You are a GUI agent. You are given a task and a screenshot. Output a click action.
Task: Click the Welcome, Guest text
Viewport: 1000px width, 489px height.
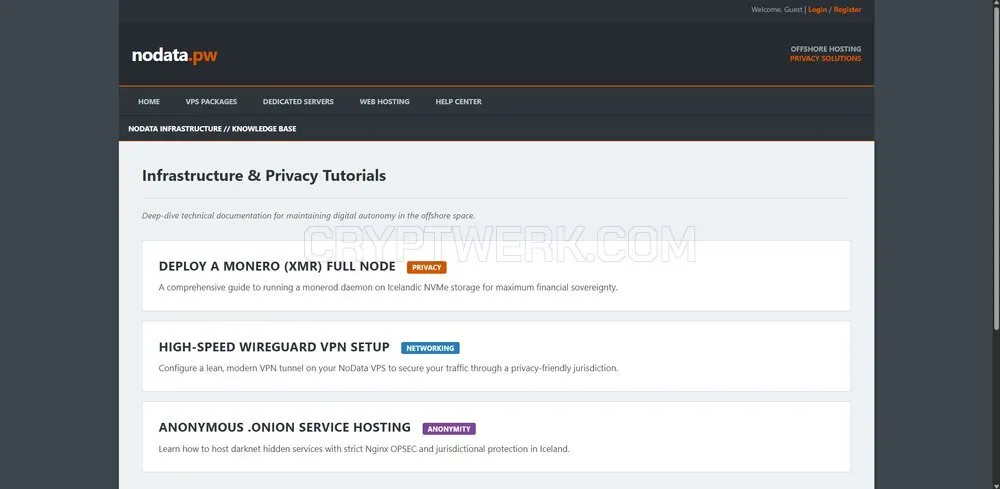pos(777,10)
